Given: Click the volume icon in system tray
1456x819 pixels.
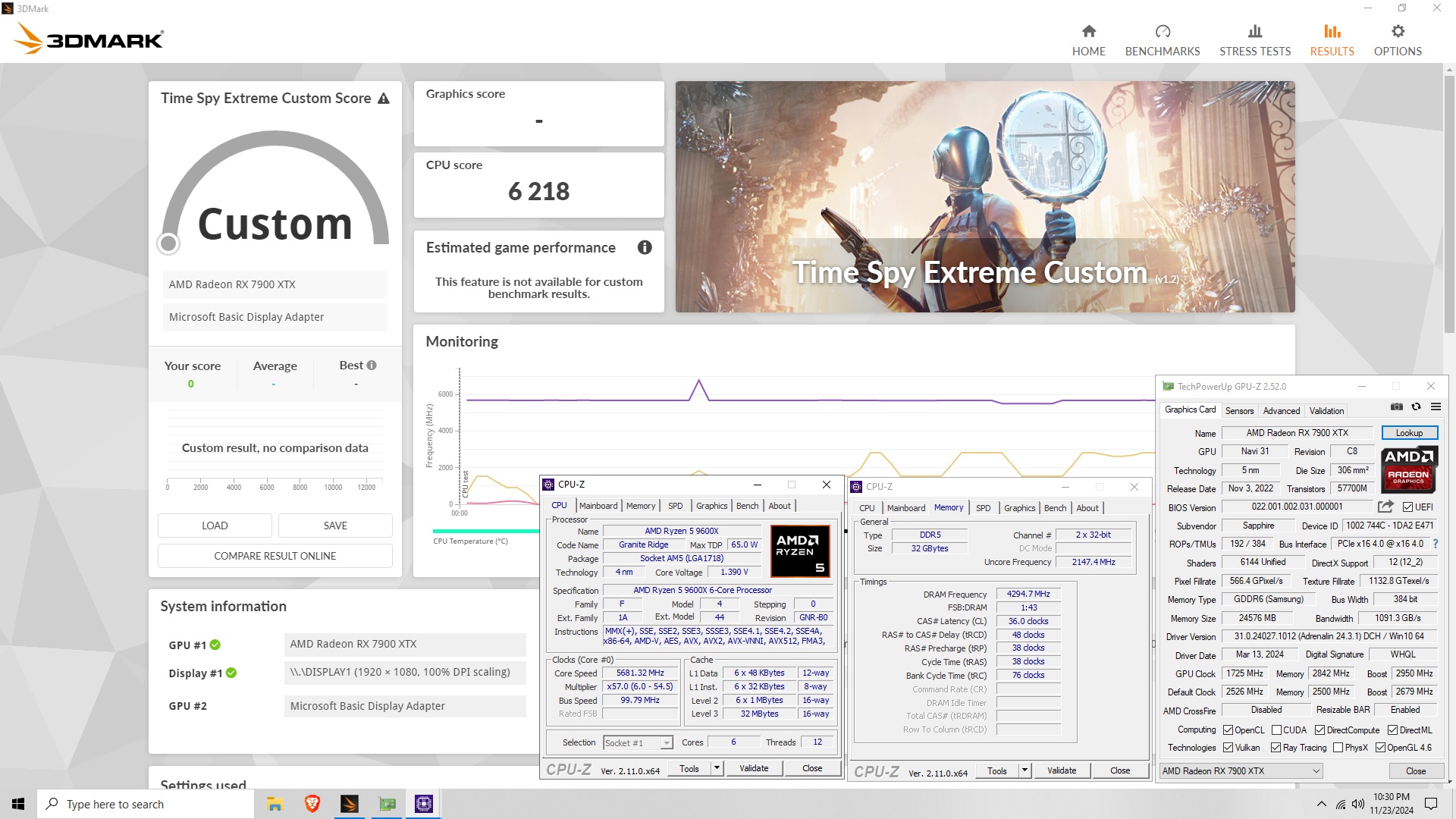Looking at the screenshot, I should (x=1358, y=804).
